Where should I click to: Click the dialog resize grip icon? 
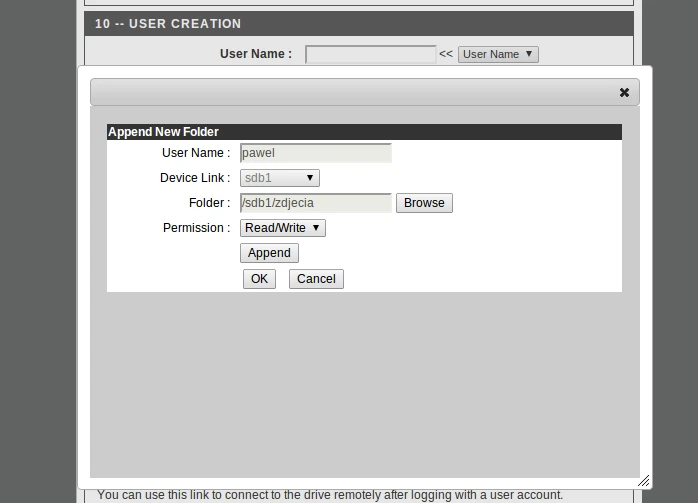(644, 481)
